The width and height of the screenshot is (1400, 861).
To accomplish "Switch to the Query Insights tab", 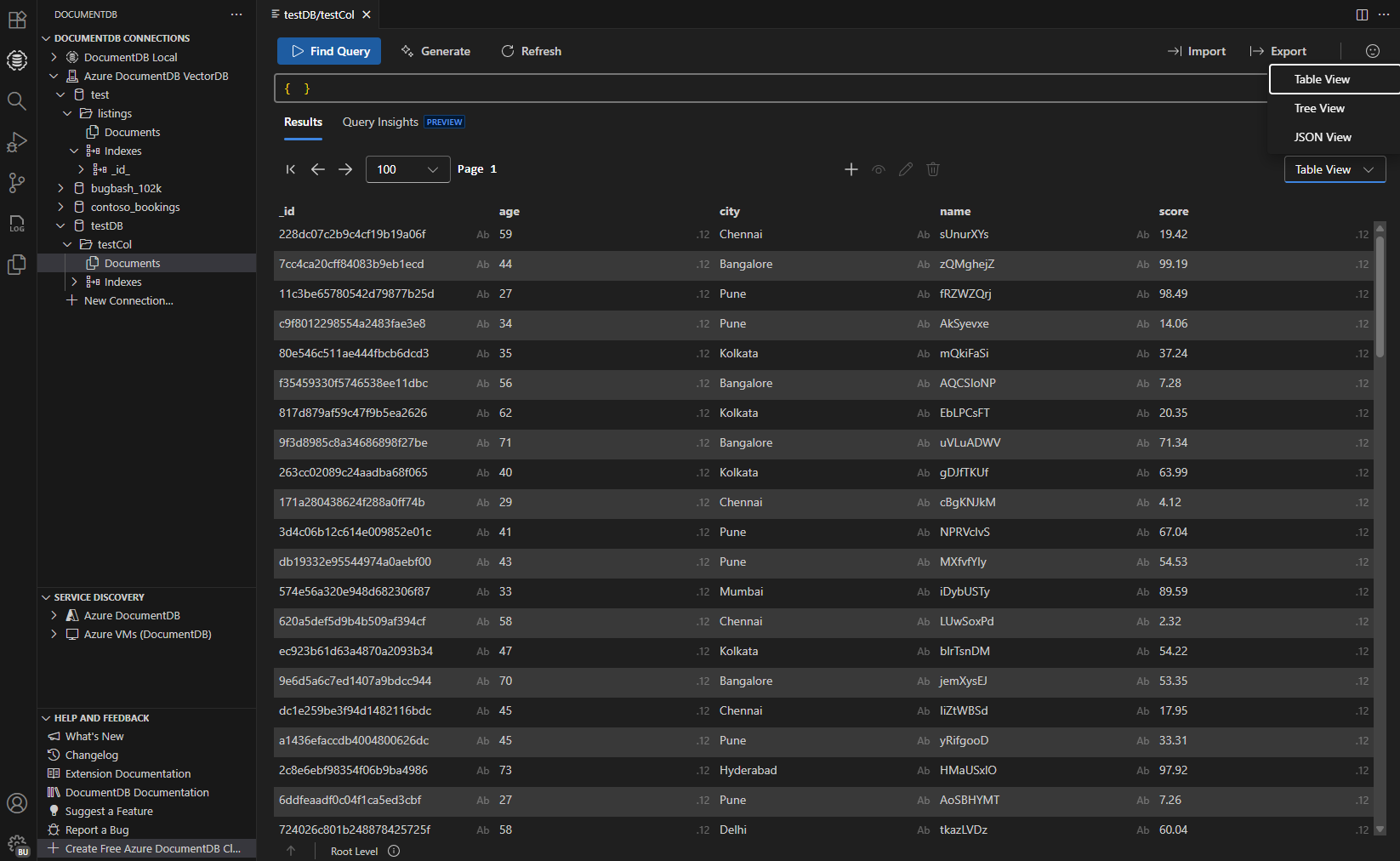I will click(380, 122).
